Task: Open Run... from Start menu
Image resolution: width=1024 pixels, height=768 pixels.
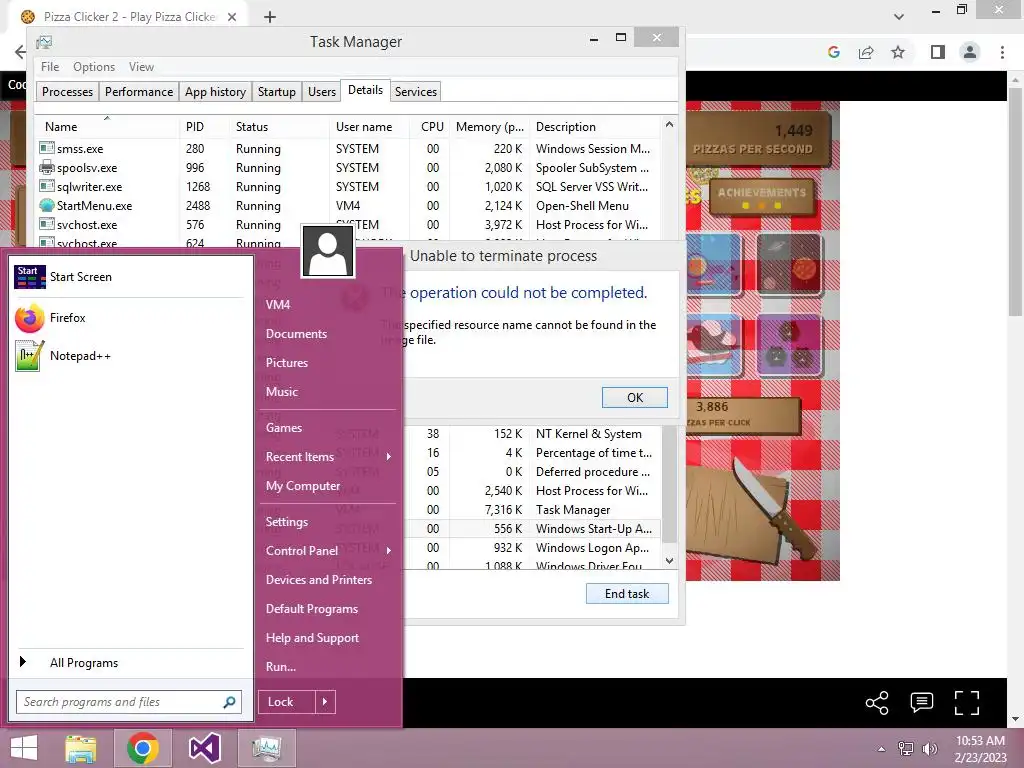Action: 281,667
